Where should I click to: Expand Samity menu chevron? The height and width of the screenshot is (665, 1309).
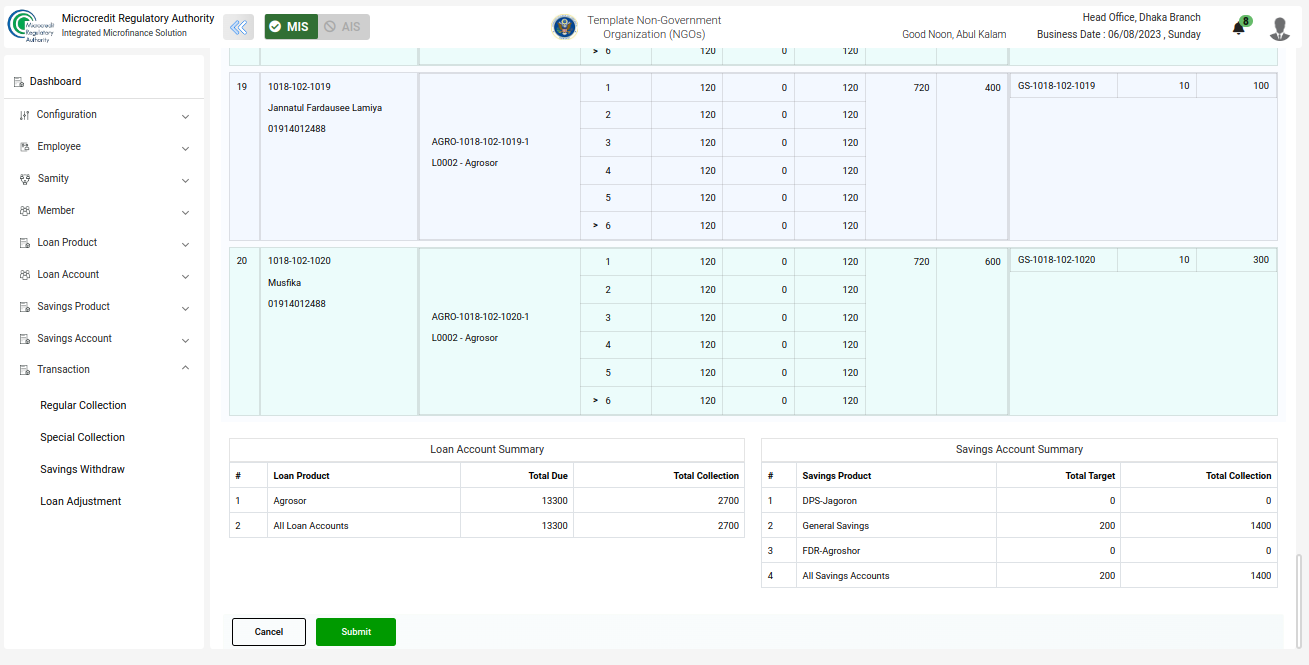(x=185, y=180)
